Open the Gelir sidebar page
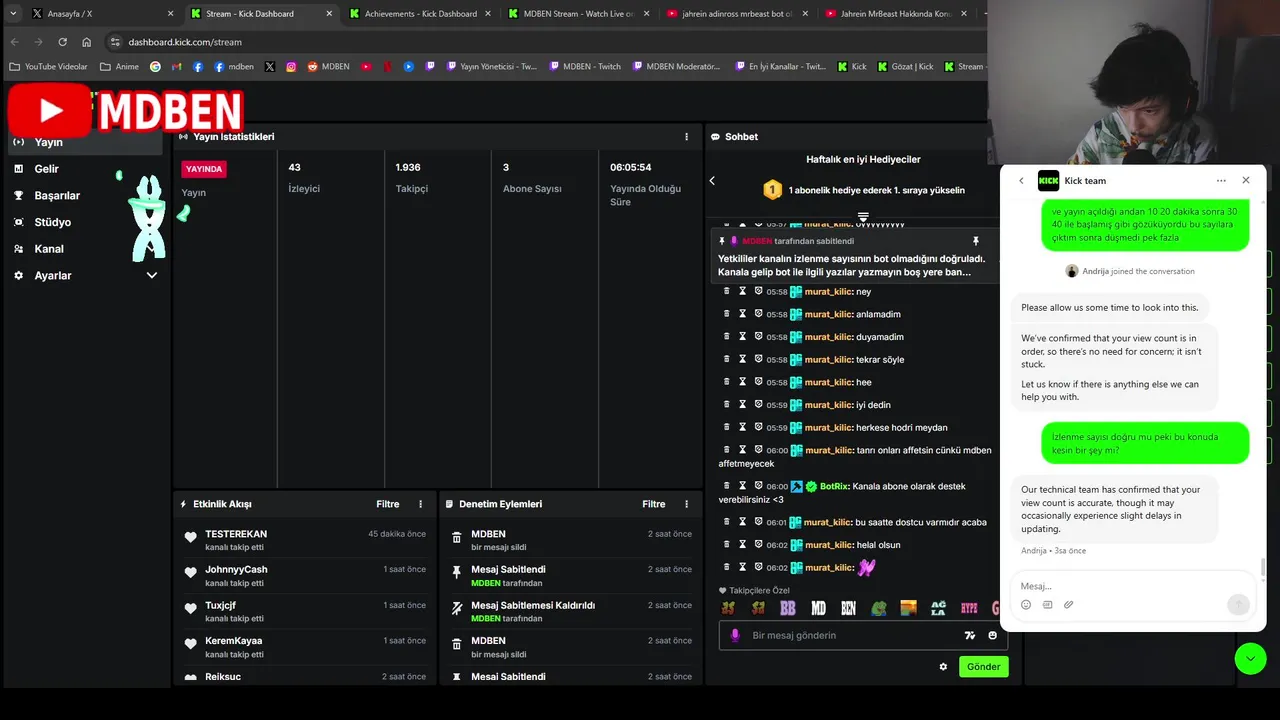 tap(46, 169)
